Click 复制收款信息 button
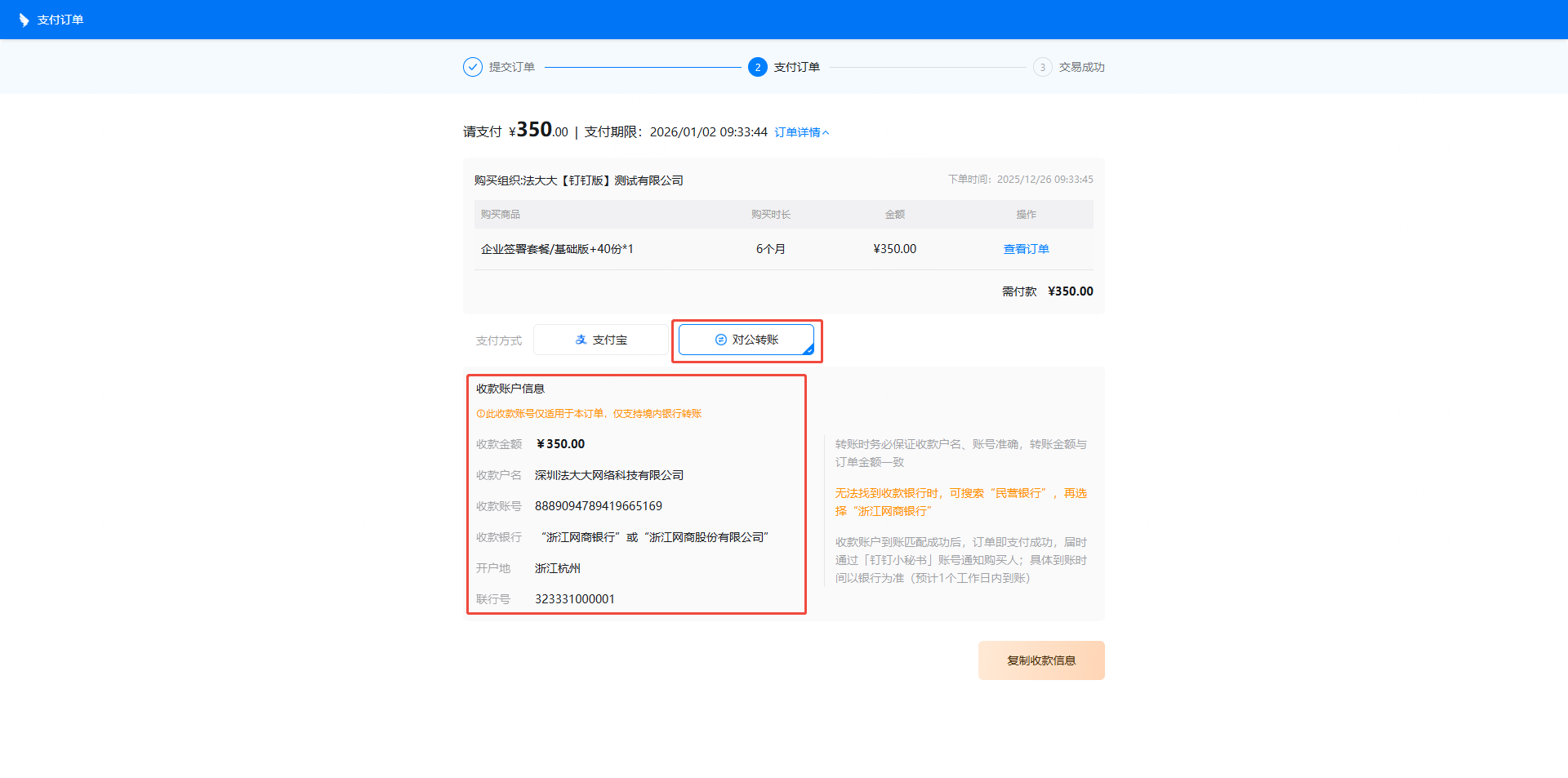 tap(1041, 660)
